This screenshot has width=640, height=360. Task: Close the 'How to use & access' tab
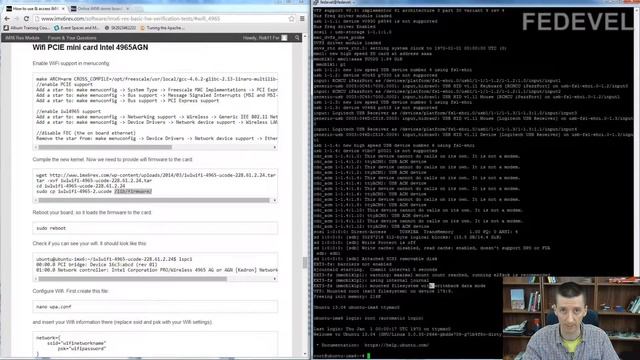pos(63,9)
